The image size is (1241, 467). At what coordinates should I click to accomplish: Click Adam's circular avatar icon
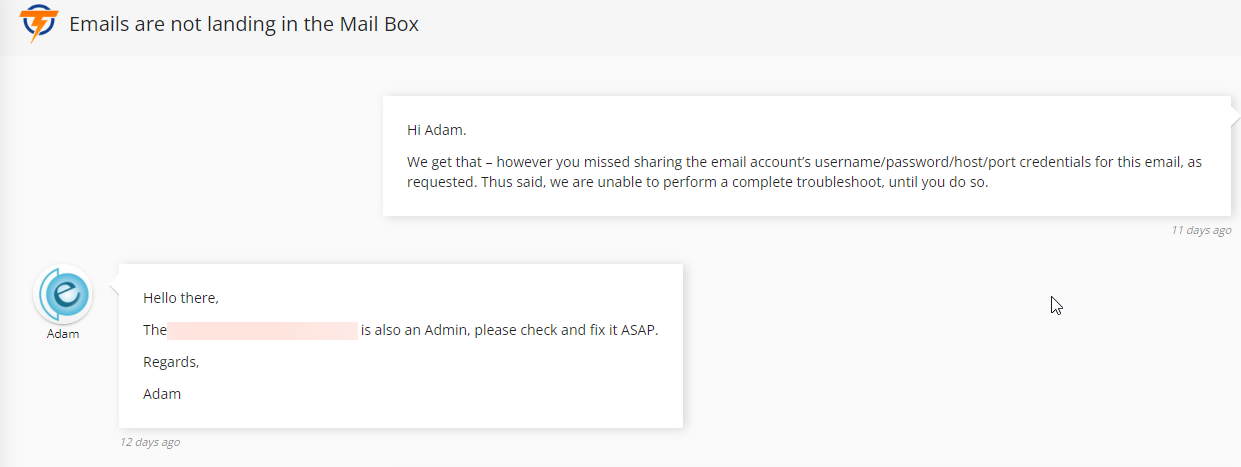[63, 295]
